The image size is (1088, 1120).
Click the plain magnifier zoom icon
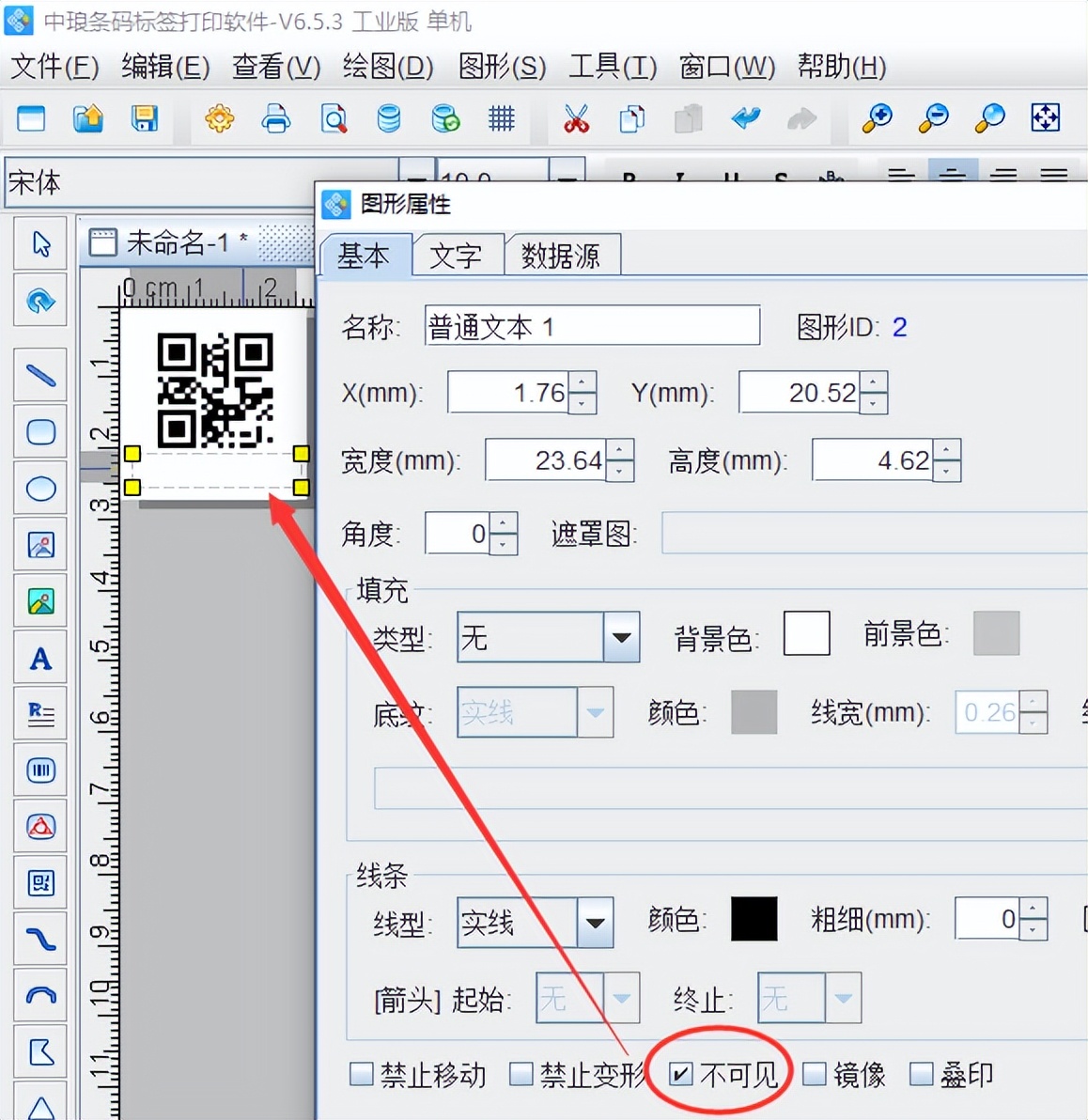click(x=990, y=118)
